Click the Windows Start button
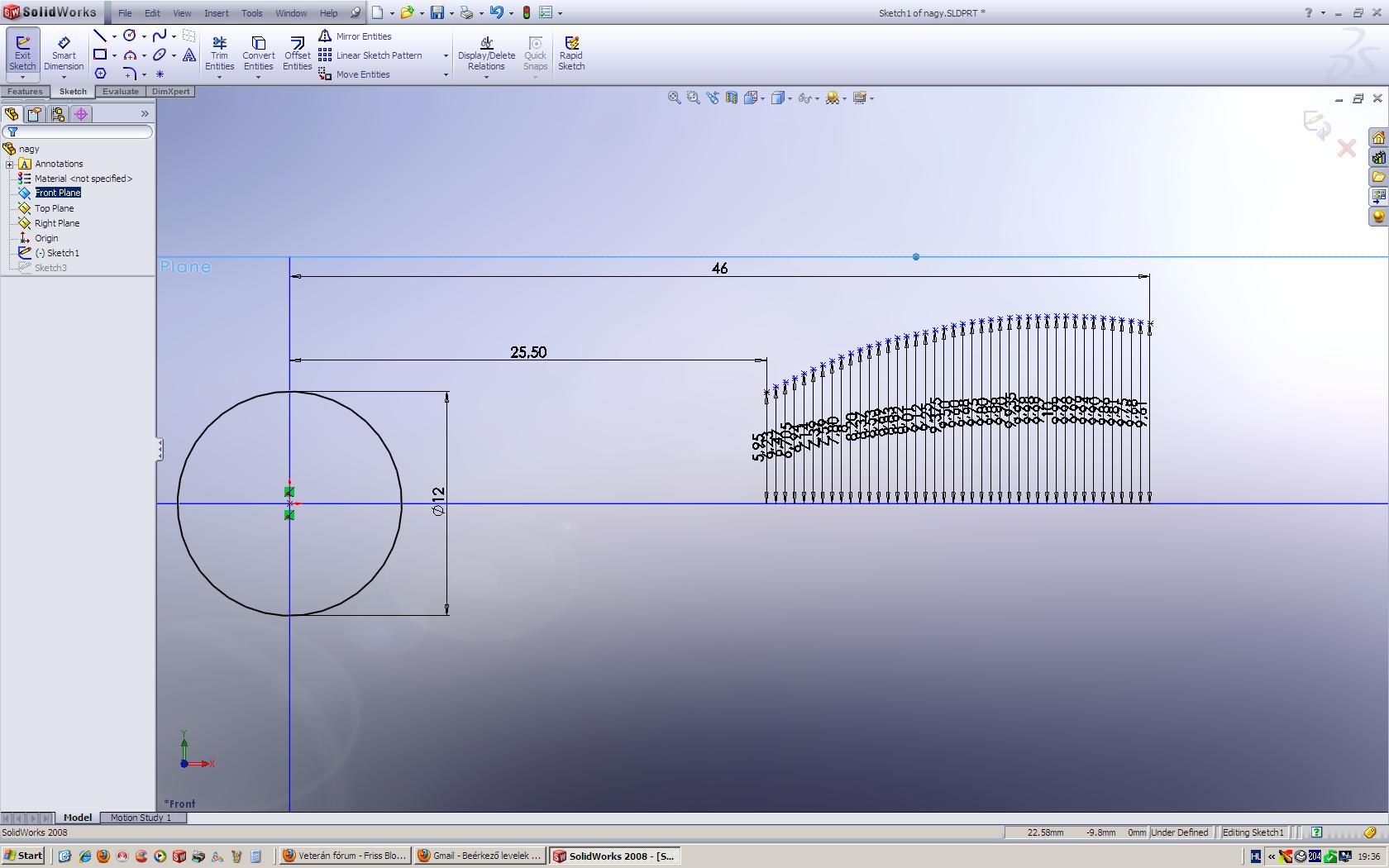Viewport: 1389px width, 868px height. click(23, 856)
